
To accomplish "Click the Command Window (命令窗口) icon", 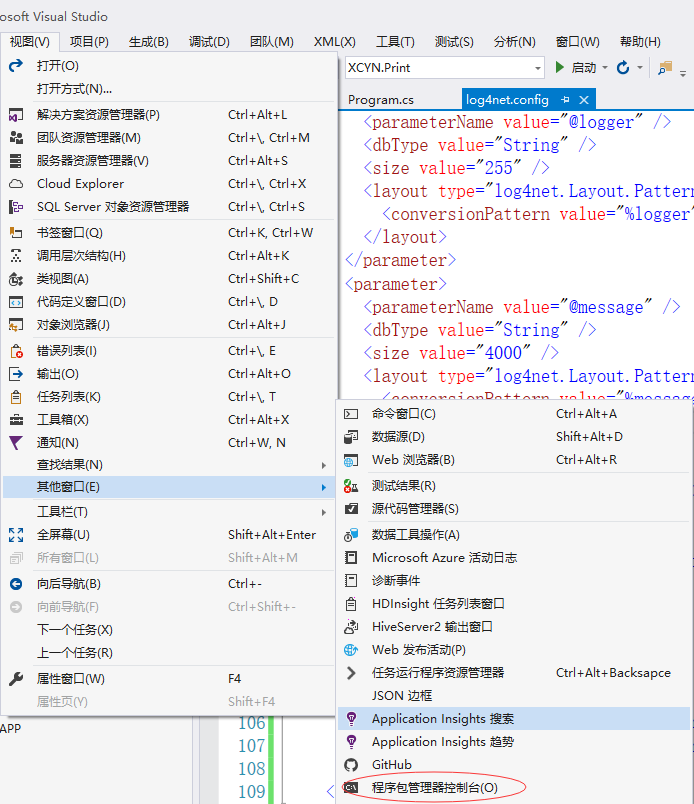I will pos(351,414).
